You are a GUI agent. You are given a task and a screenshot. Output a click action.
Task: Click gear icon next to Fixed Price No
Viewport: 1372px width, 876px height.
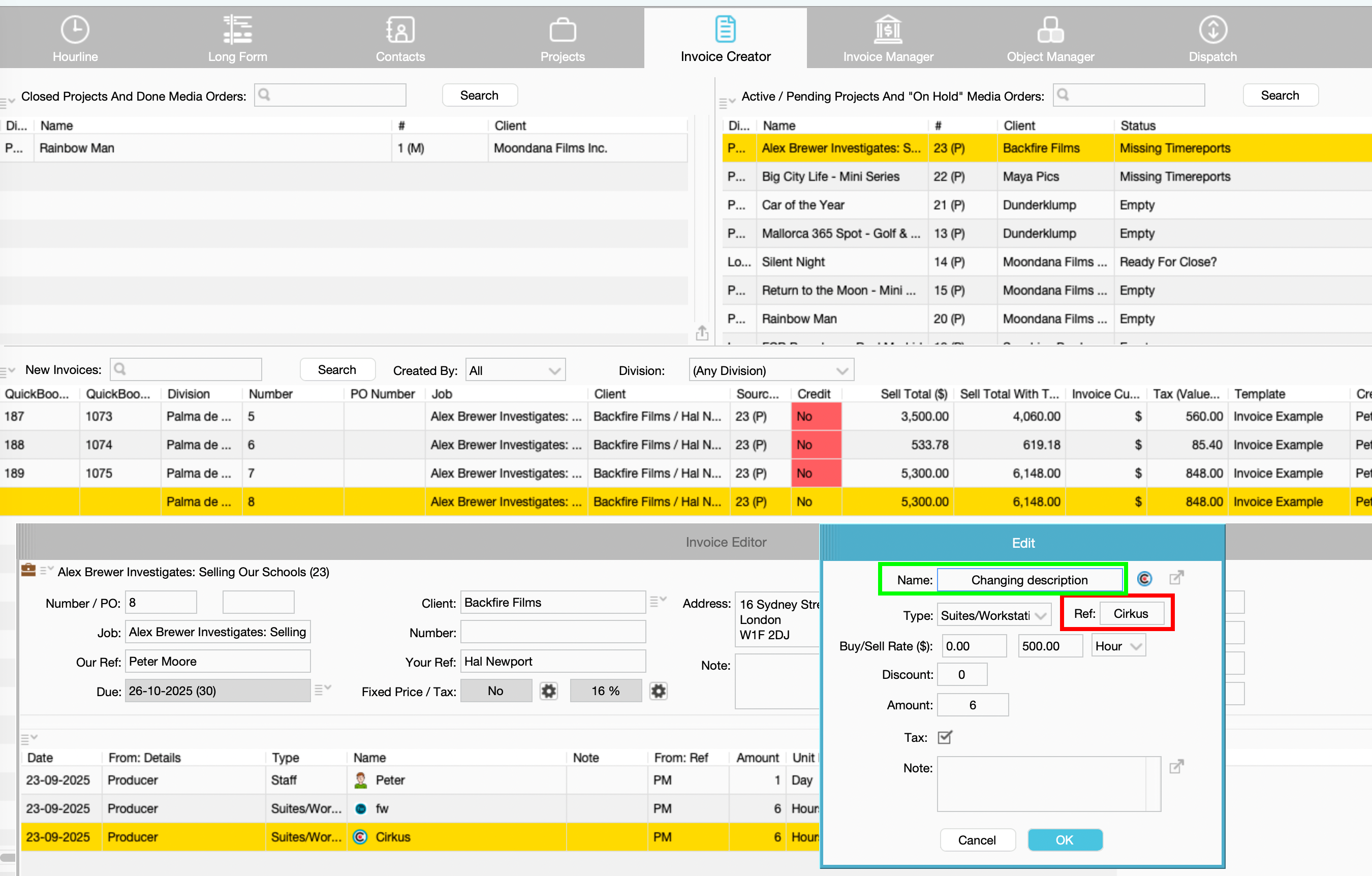[548, 691]
